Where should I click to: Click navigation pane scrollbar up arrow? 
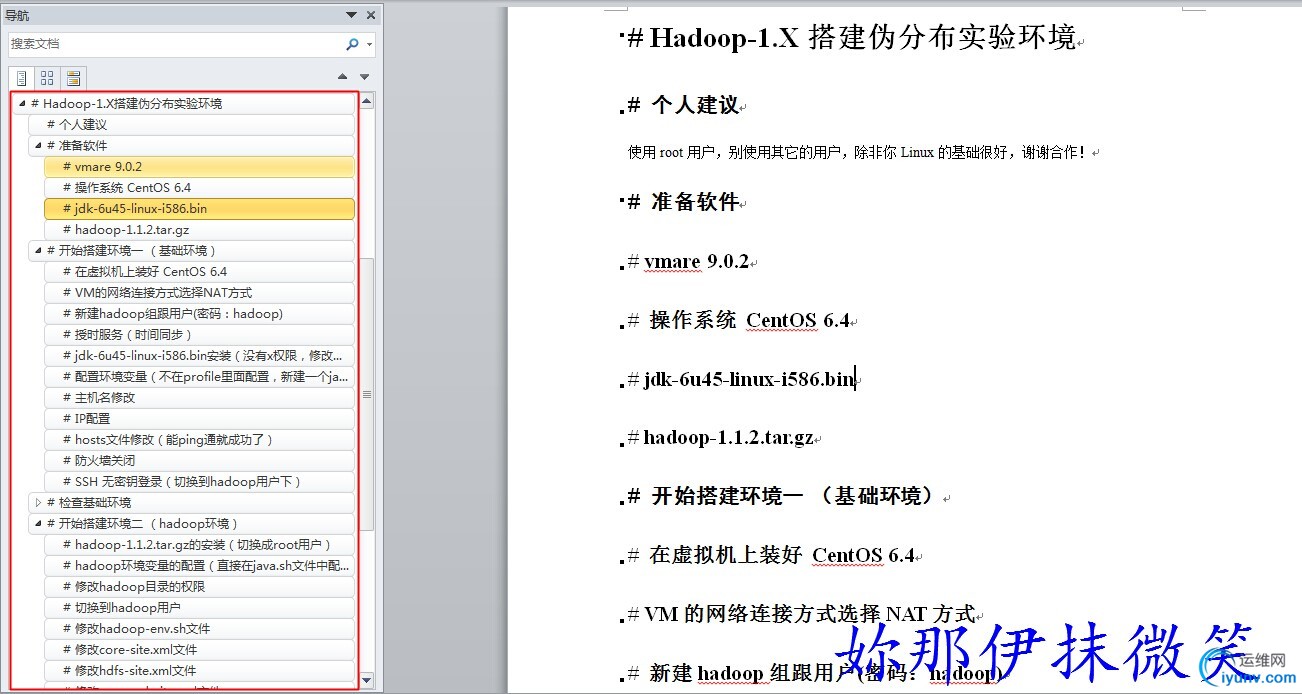(x=367, y=101)
